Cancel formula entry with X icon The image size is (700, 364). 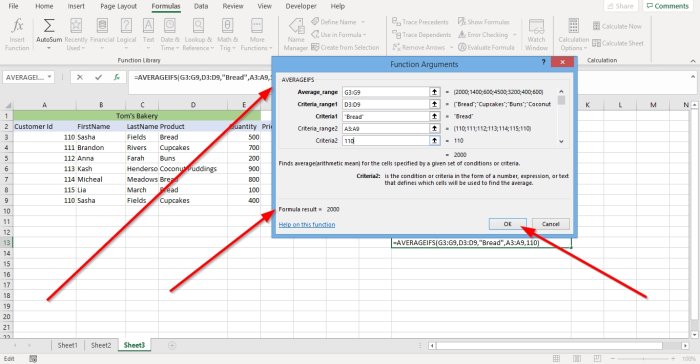click(79, 77)
